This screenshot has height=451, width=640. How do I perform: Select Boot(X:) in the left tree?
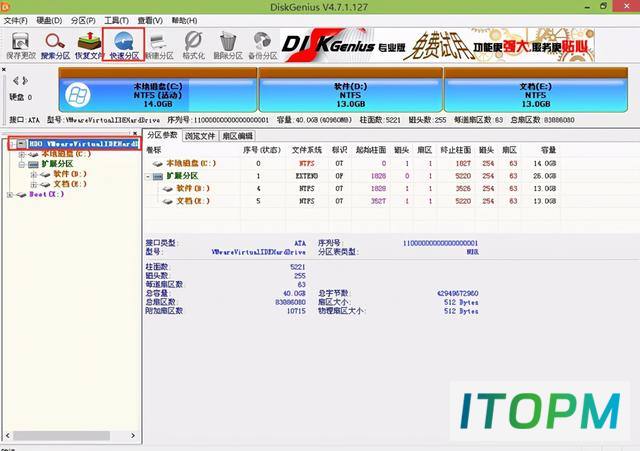tap(47, 194)
